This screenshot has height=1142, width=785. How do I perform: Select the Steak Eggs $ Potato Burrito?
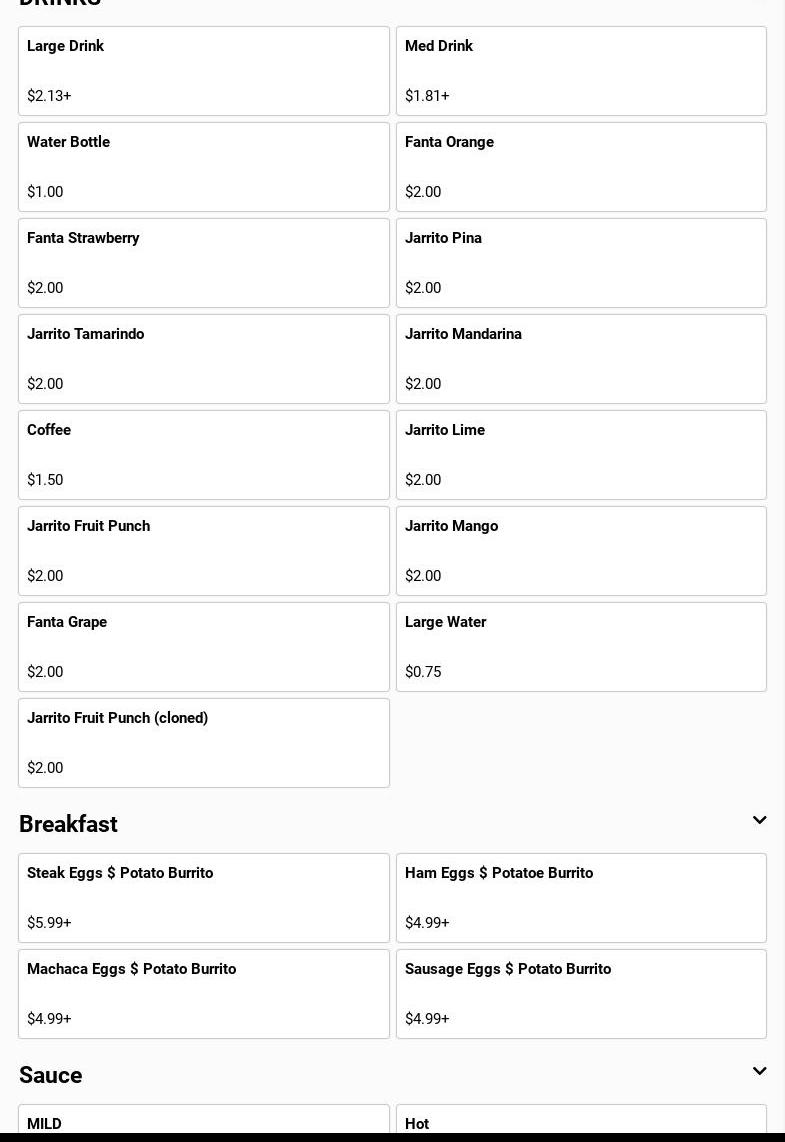pyautogui.click(x=203, y=898)
